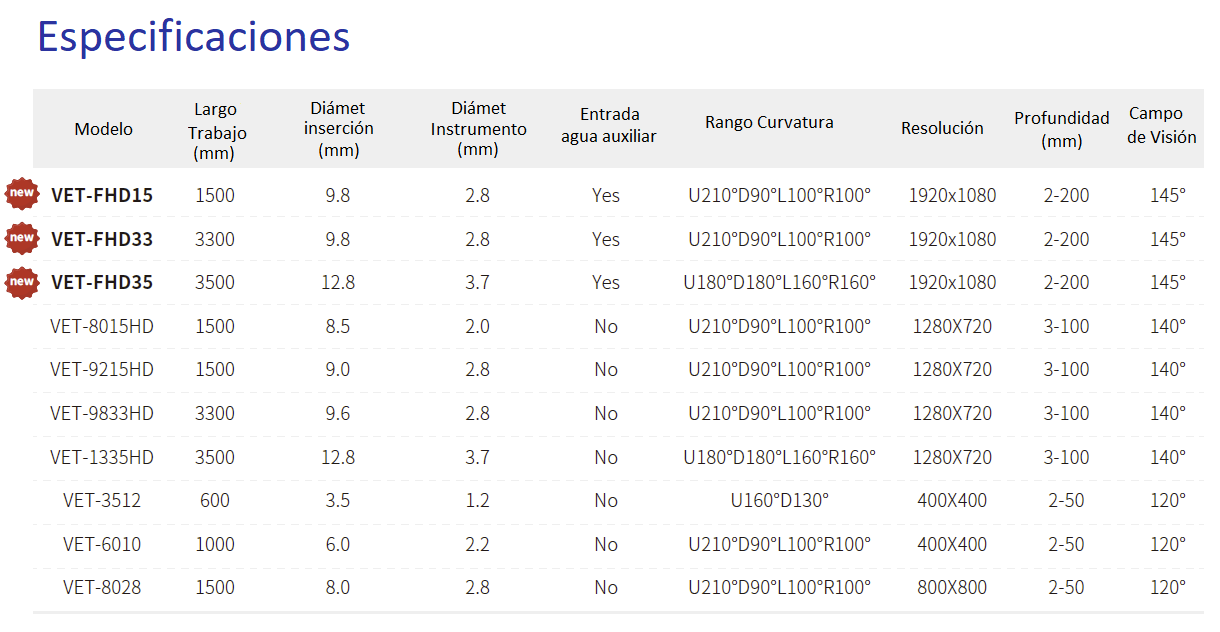Viewport: 1220px width, 632px height.
Task: Click the Especificaciones page heading
Action: pos(193,37)
